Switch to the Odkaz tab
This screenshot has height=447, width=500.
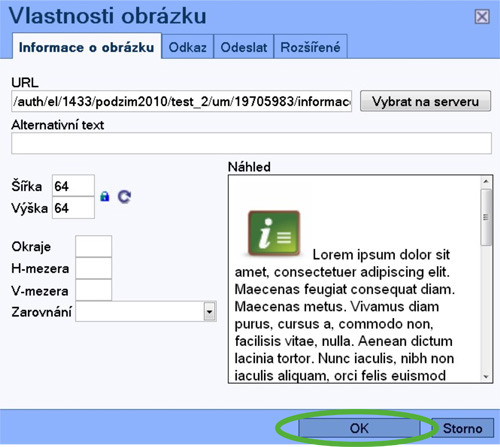click(187, 47)
